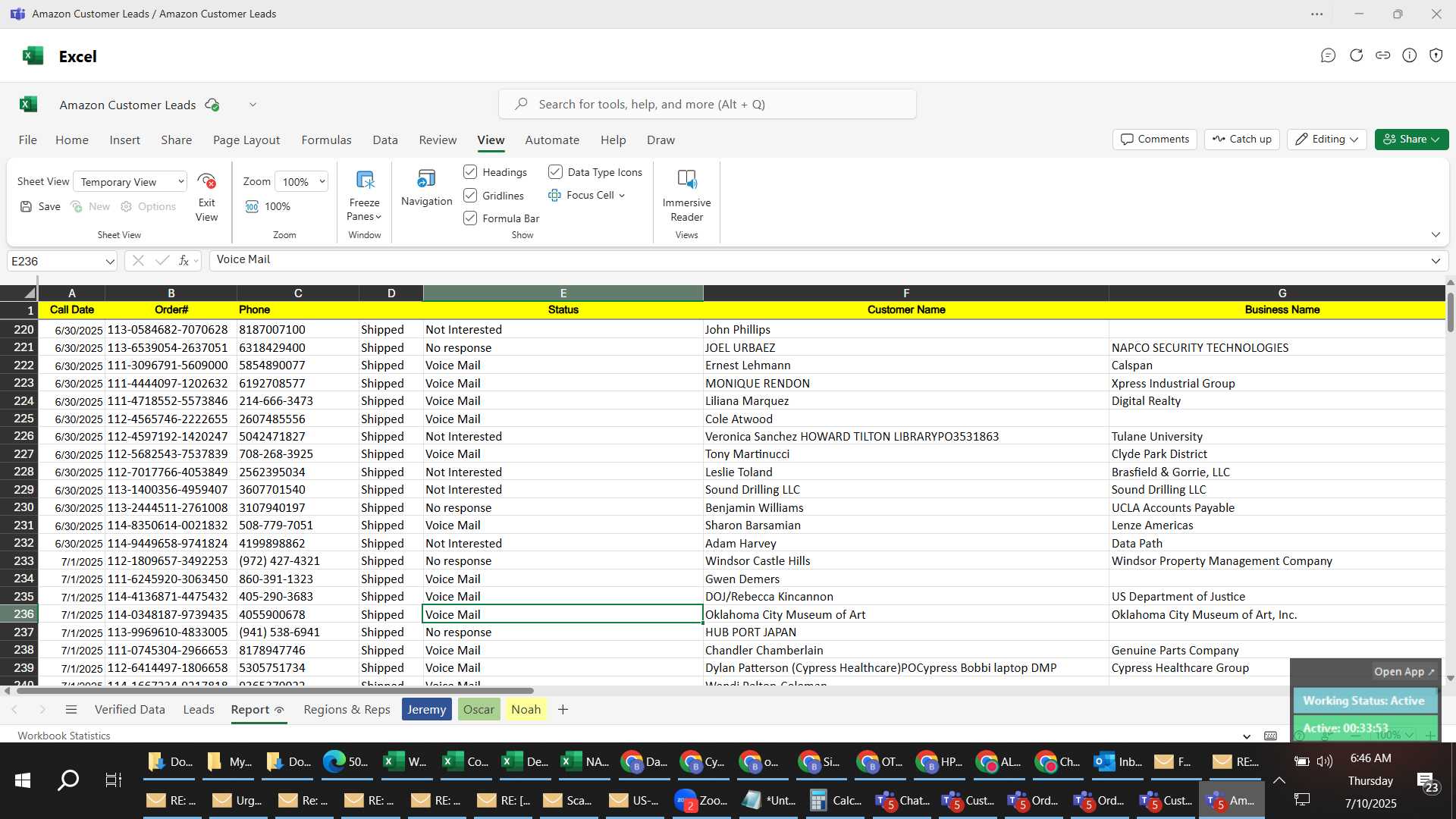Open the Zoom percentage dropdown
Viewport: 1456px width, 819px height.
coord(302,182)
